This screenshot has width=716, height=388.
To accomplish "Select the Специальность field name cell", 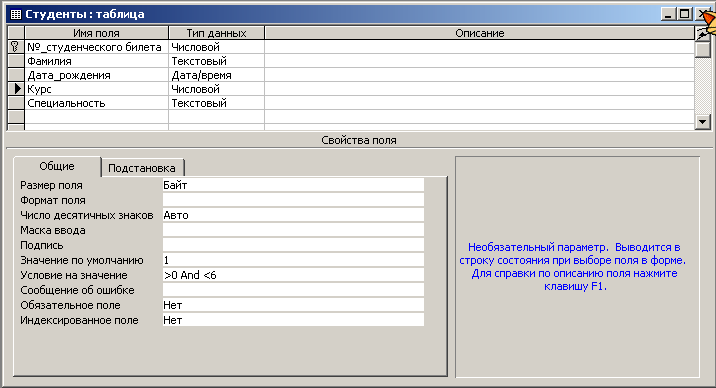I will pyautogui.click(x=96, y=103).
